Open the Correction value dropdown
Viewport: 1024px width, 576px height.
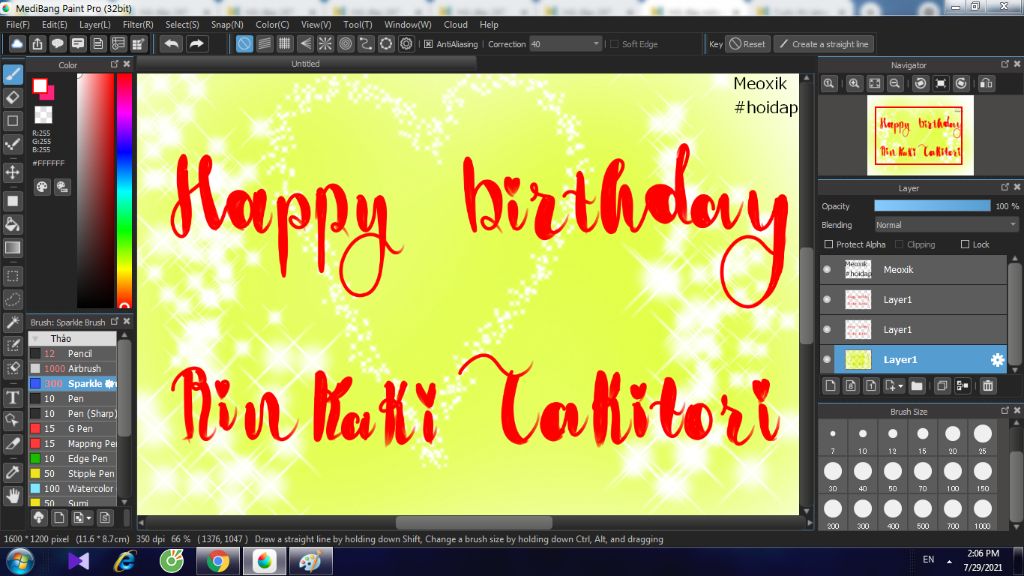[x=596, y=44]
